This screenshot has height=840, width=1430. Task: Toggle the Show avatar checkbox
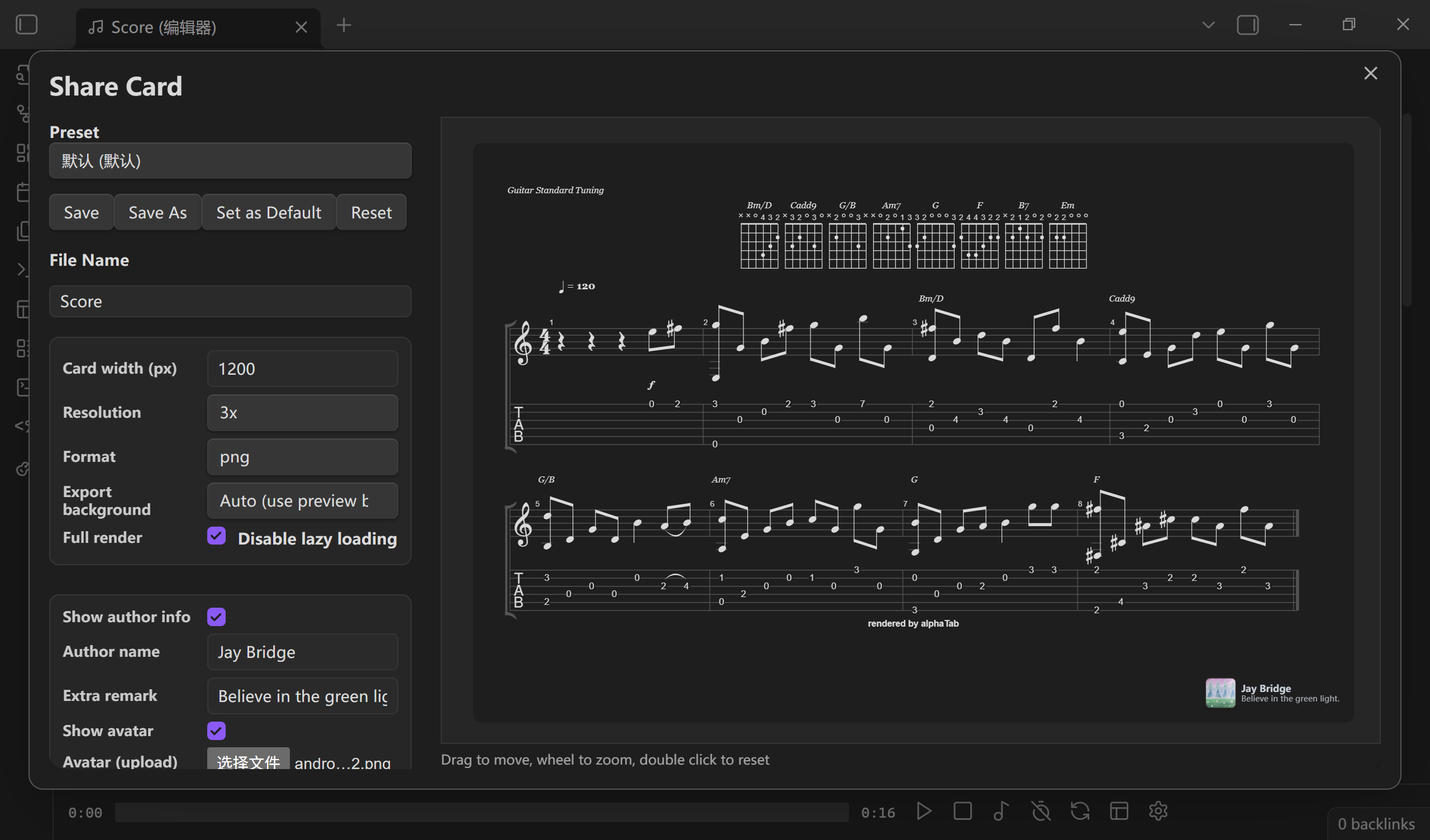[216, 731]
